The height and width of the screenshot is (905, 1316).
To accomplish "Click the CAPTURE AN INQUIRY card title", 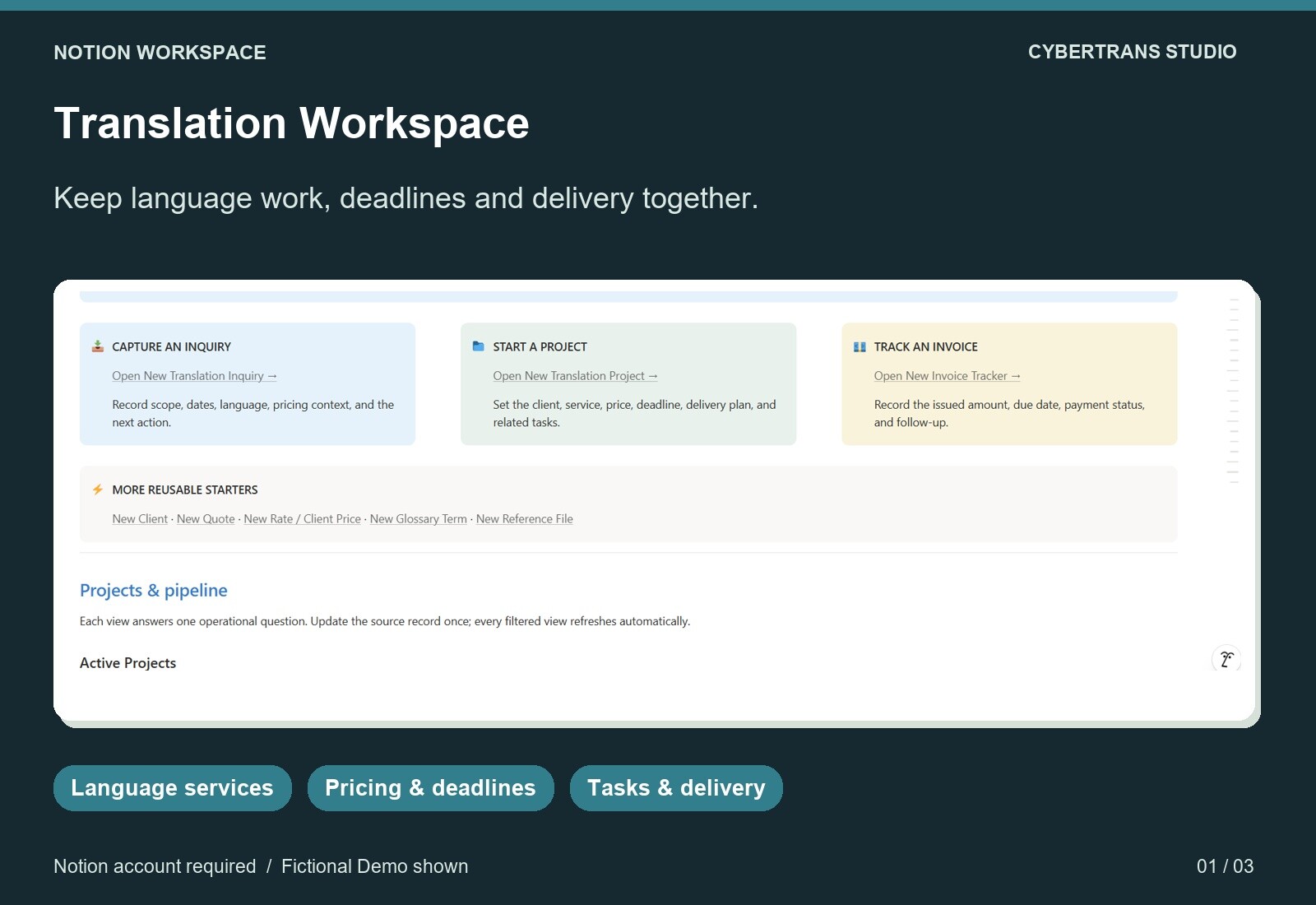I will 171,347.
